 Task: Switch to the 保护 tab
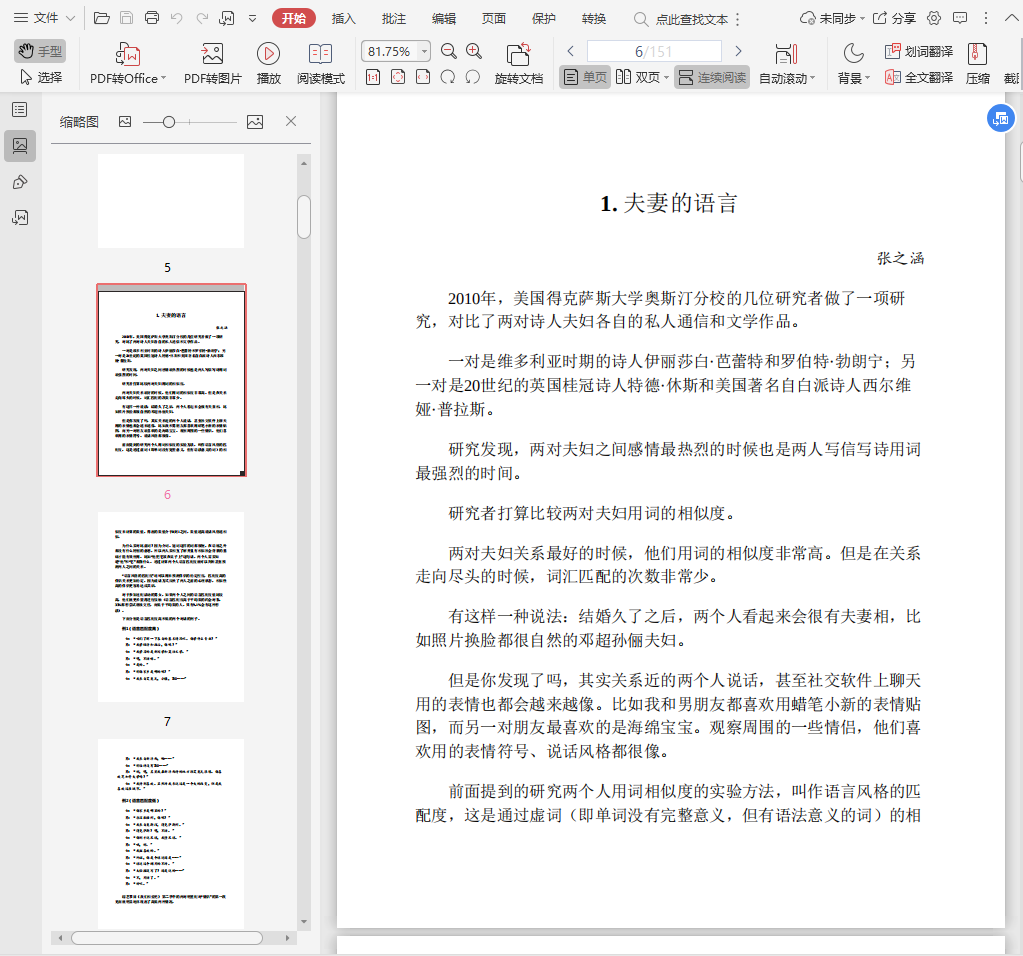[x=543, y=19]
